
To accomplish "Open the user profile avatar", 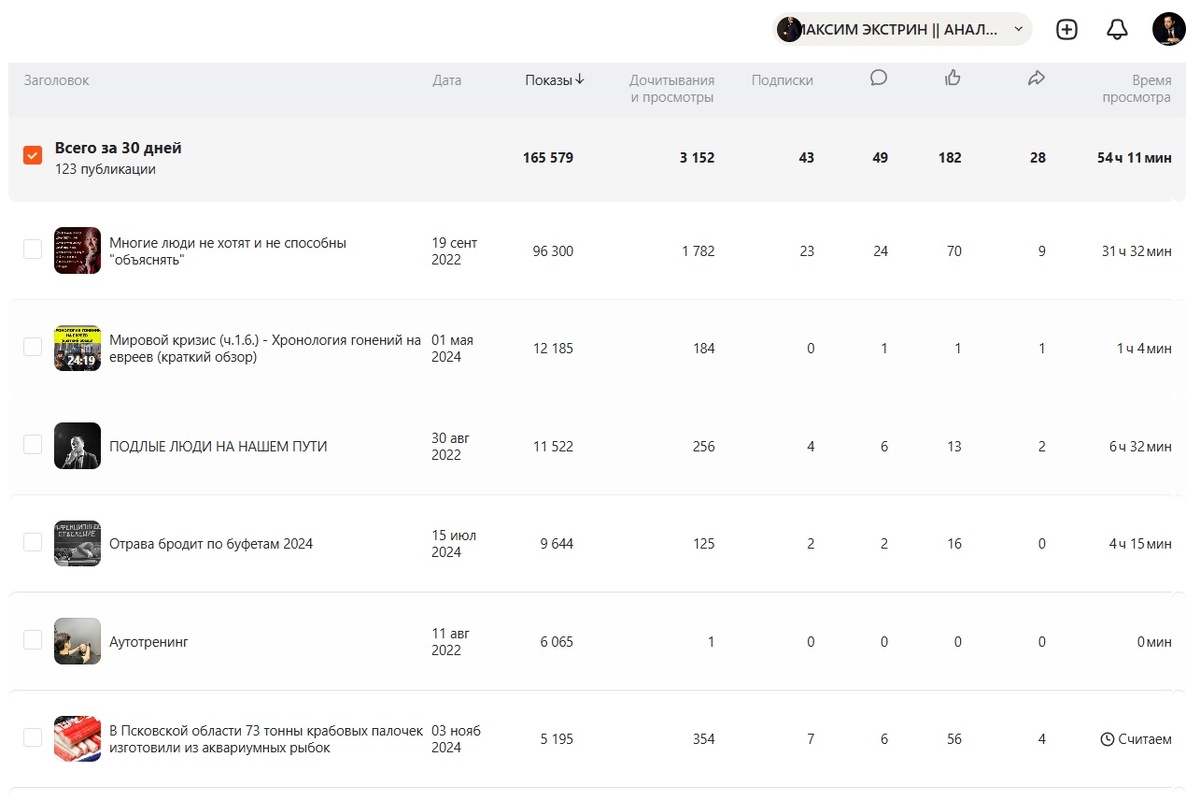I will (x=1168, y=29).
